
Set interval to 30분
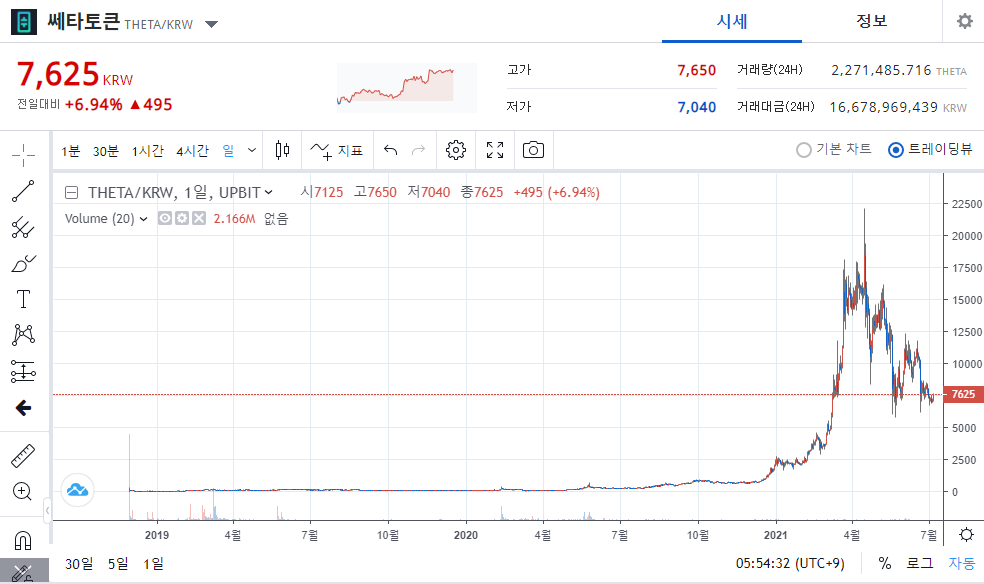105,151
